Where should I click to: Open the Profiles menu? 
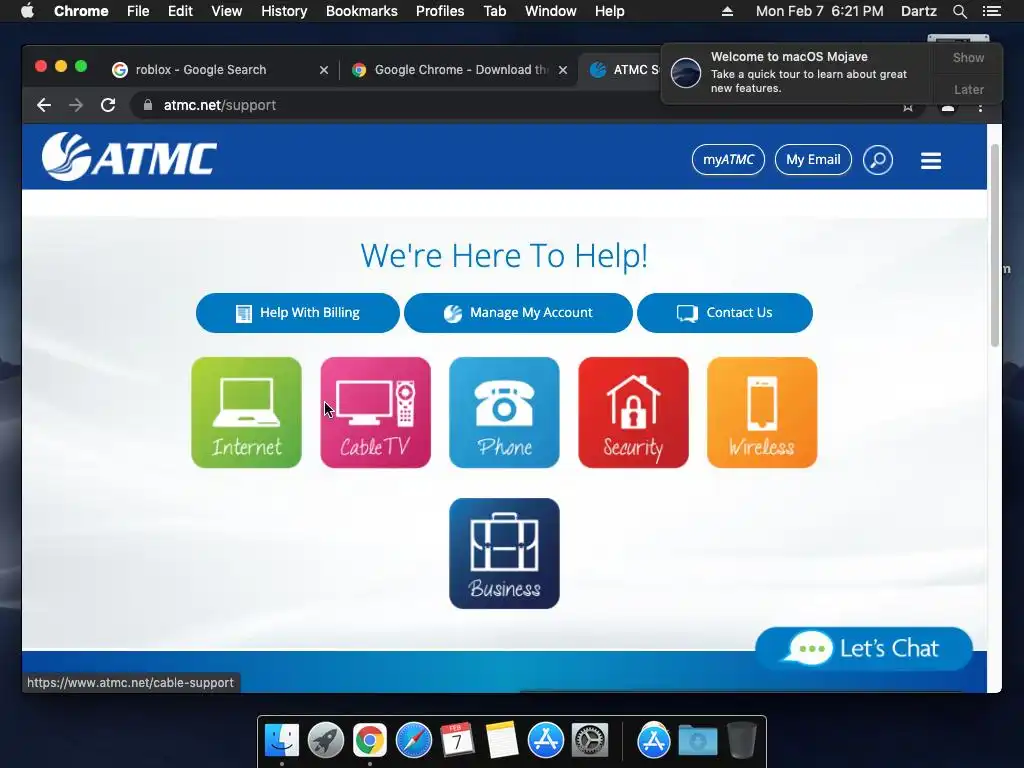440,11
